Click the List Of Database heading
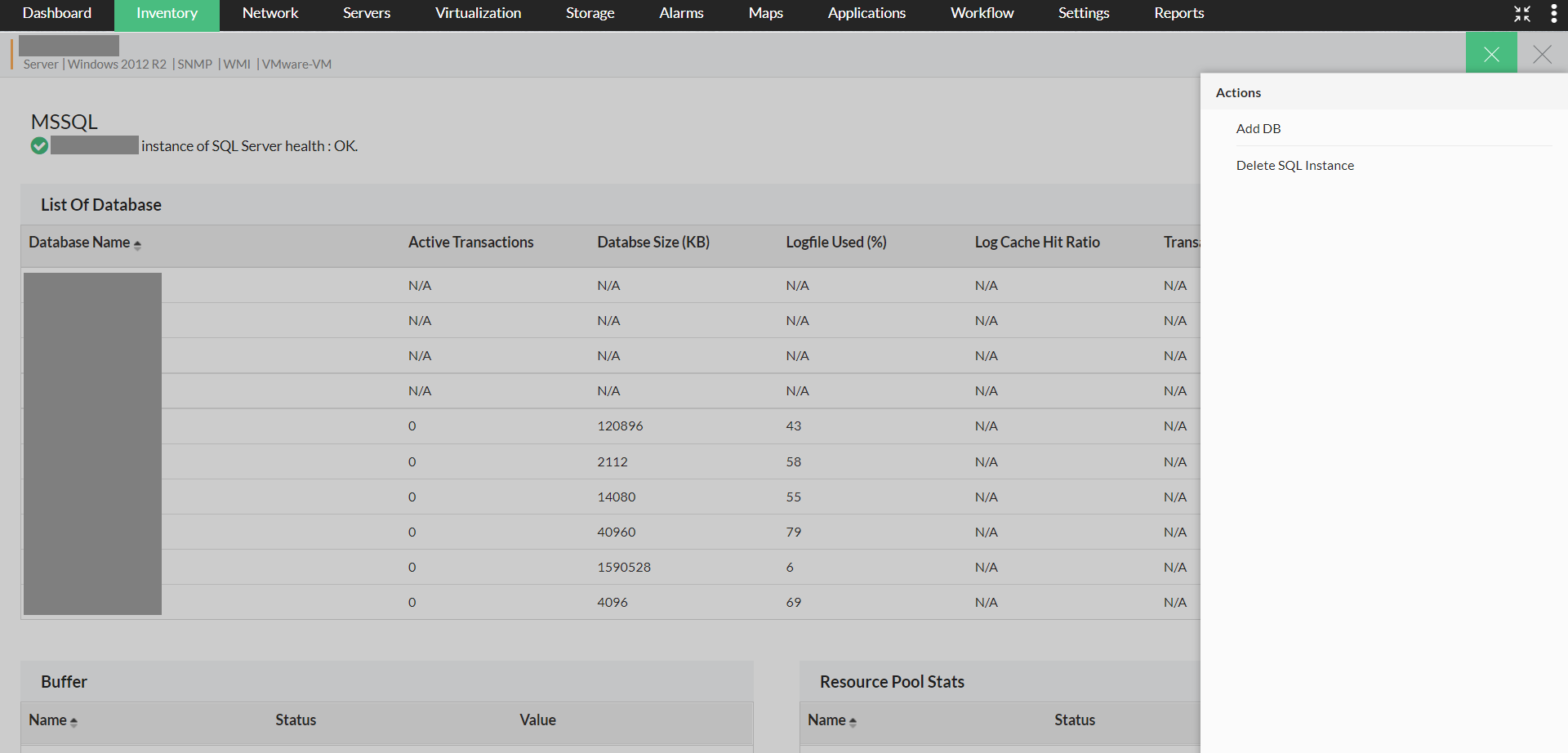 pyautogui.click(x=101, y=204)
